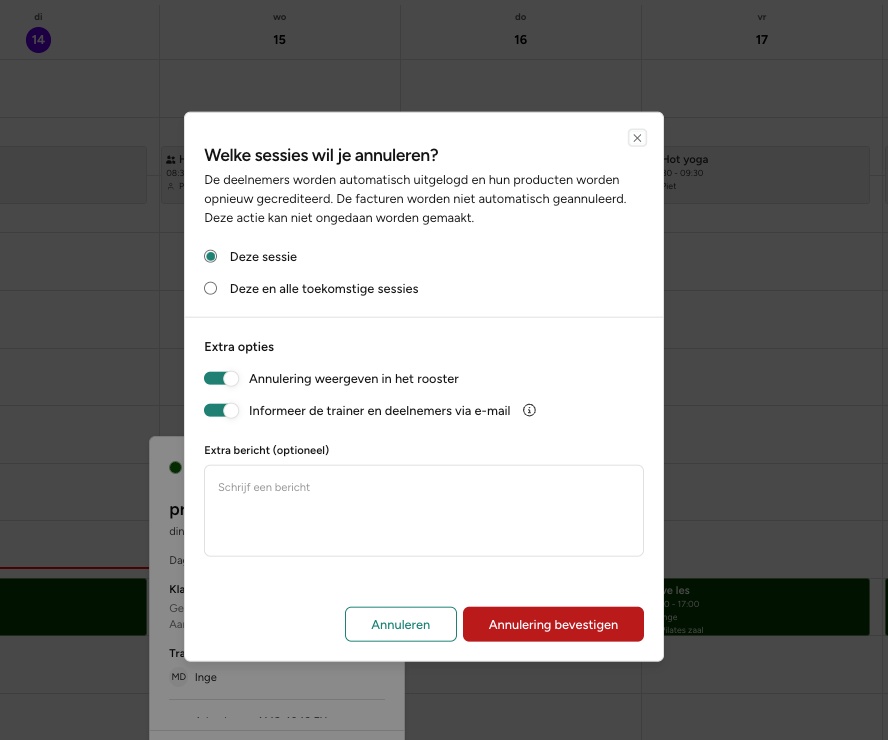Click trainer name Inge in session panel
The height and width of the screenshot is (740, 888).
point(206,677)
